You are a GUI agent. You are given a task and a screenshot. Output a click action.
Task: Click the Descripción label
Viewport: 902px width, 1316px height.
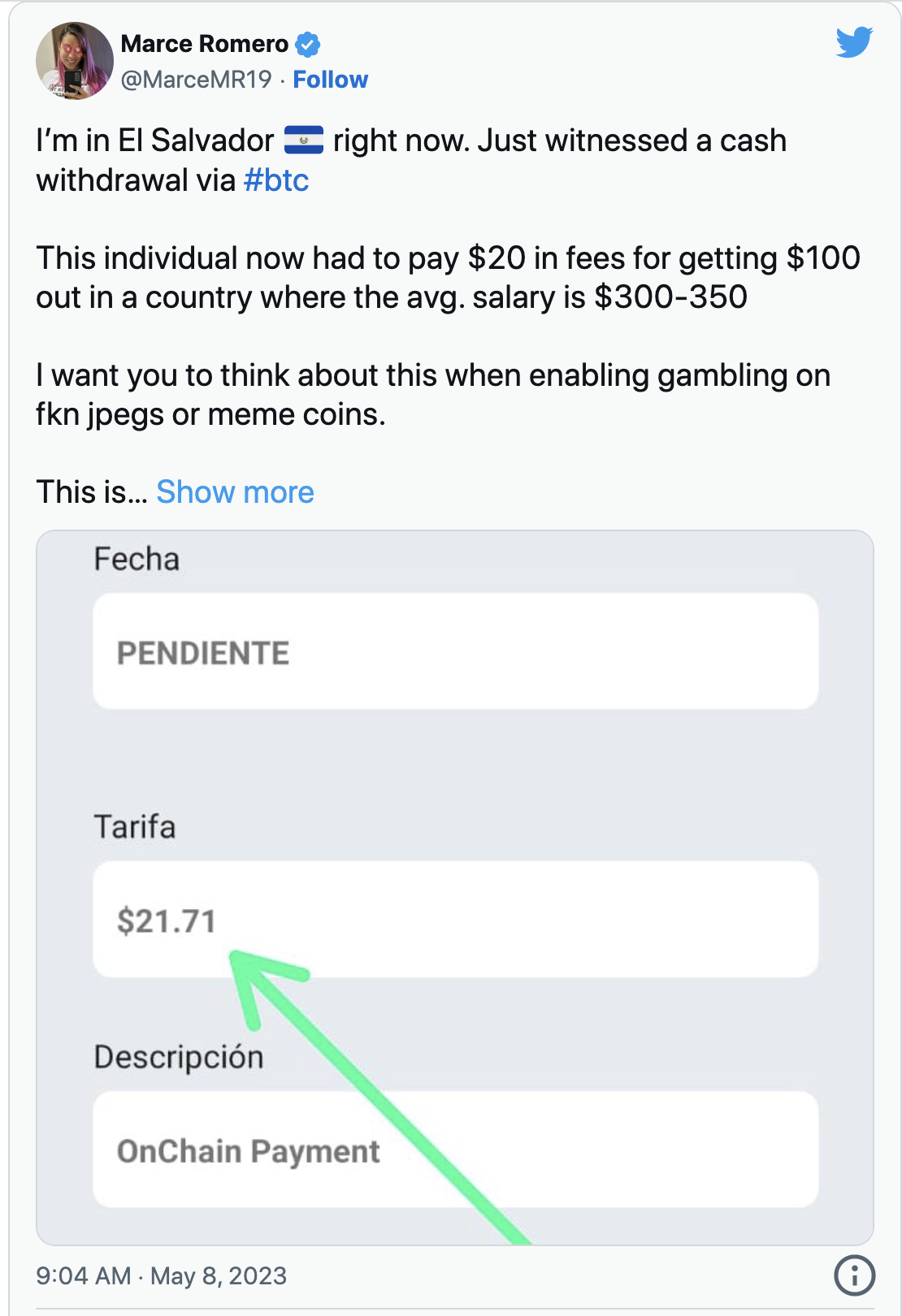coord(179,1058)
